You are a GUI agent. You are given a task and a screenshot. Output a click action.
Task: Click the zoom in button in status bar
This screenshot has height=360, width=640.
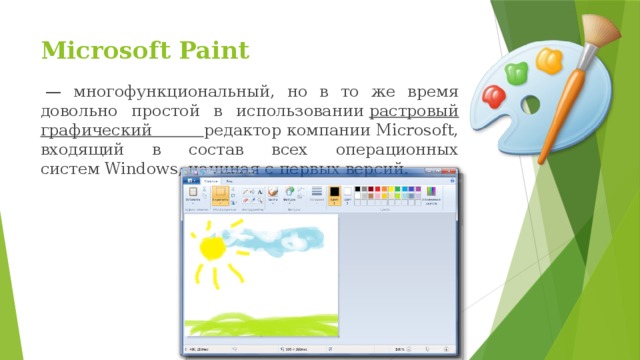click(x=446, y=349)
